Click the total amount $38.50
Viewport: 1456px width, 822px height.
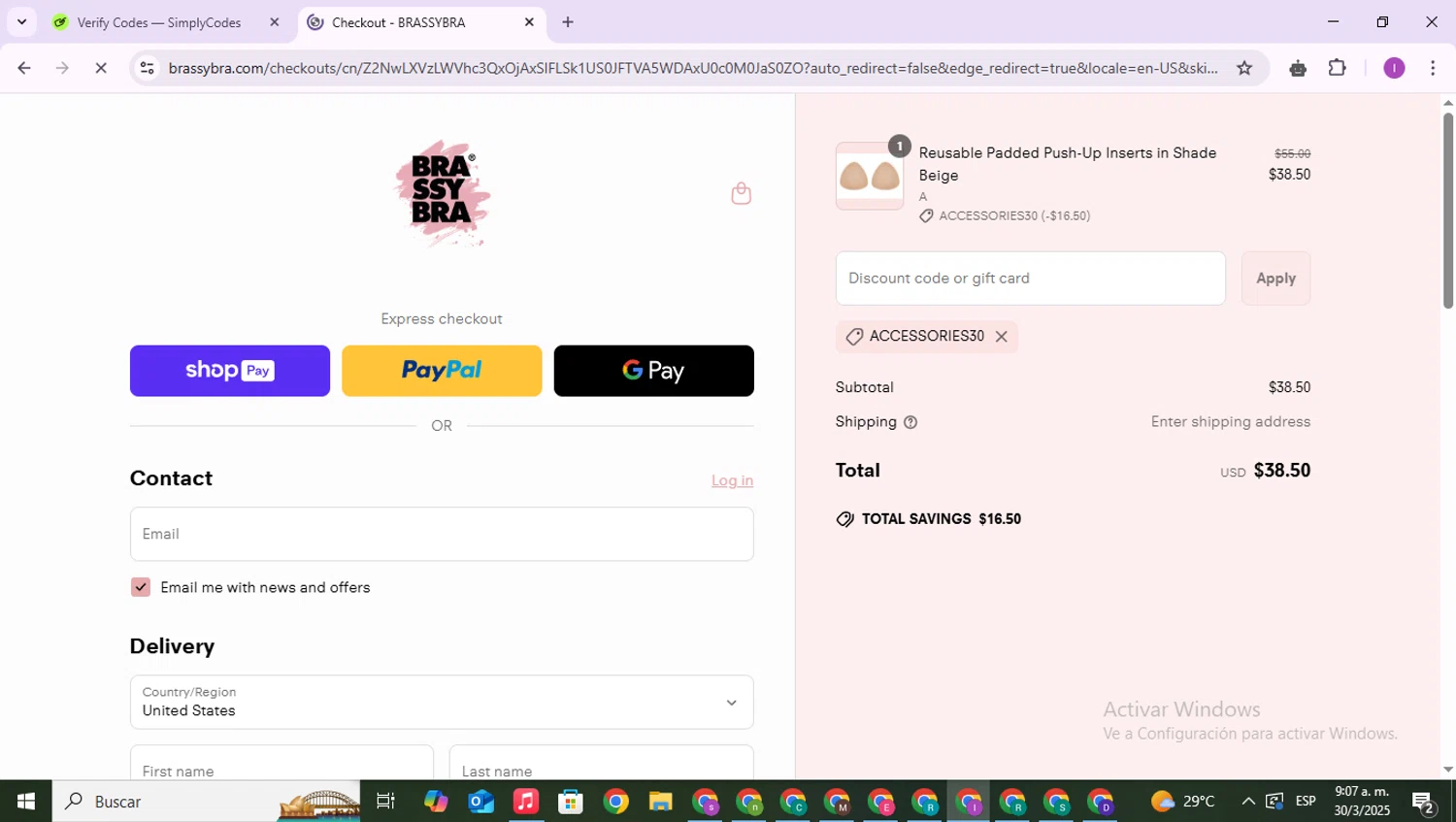(x=1281, y=471)
